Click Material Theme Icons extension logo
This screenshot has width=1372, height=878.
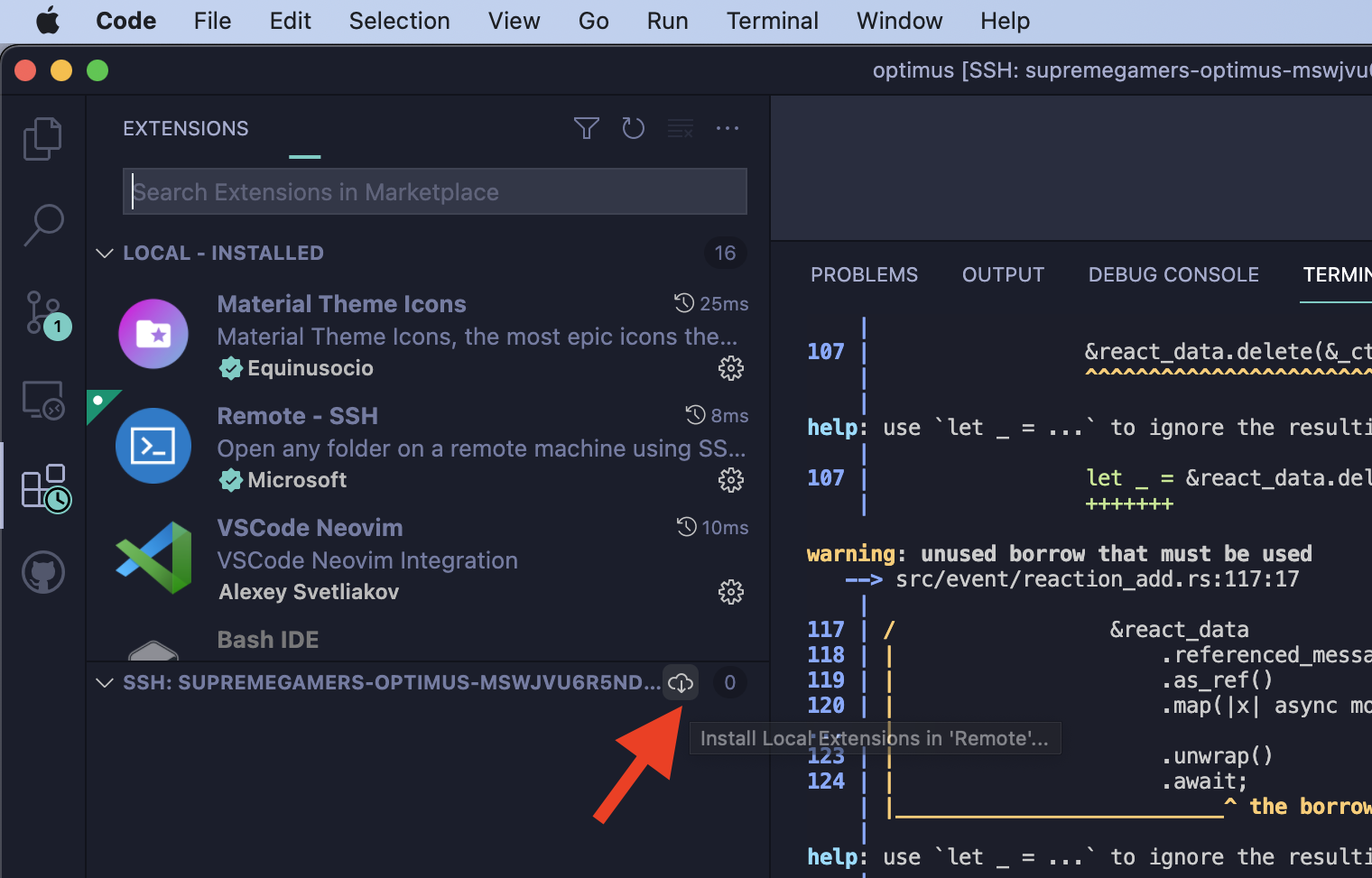(153, 334)
